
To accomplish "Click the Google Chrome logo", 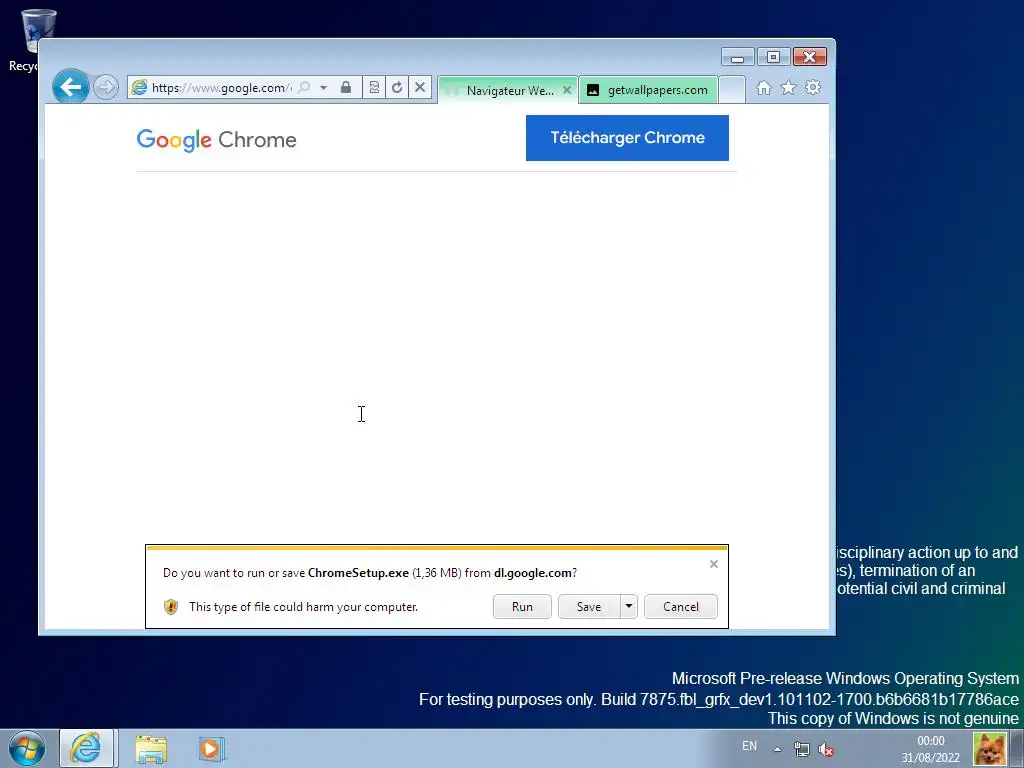I will (x=216, y=140).
